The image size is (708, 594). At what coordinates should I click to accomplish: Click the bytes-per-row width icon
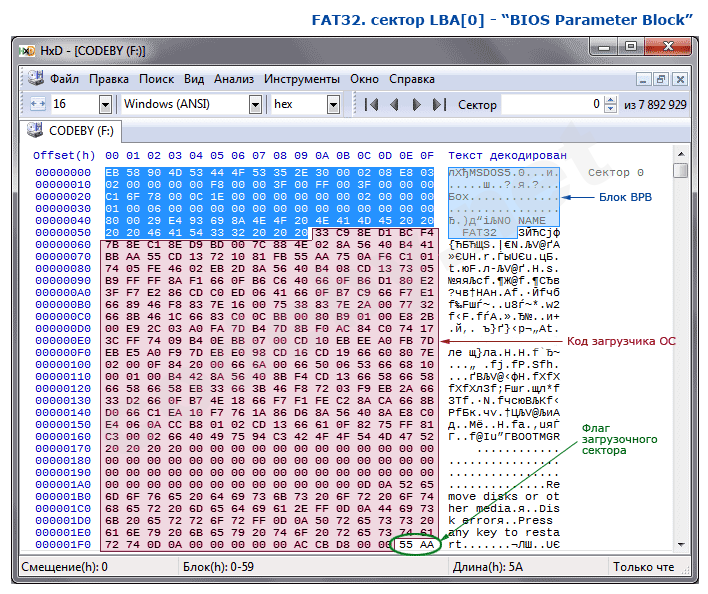pos(36,104)
